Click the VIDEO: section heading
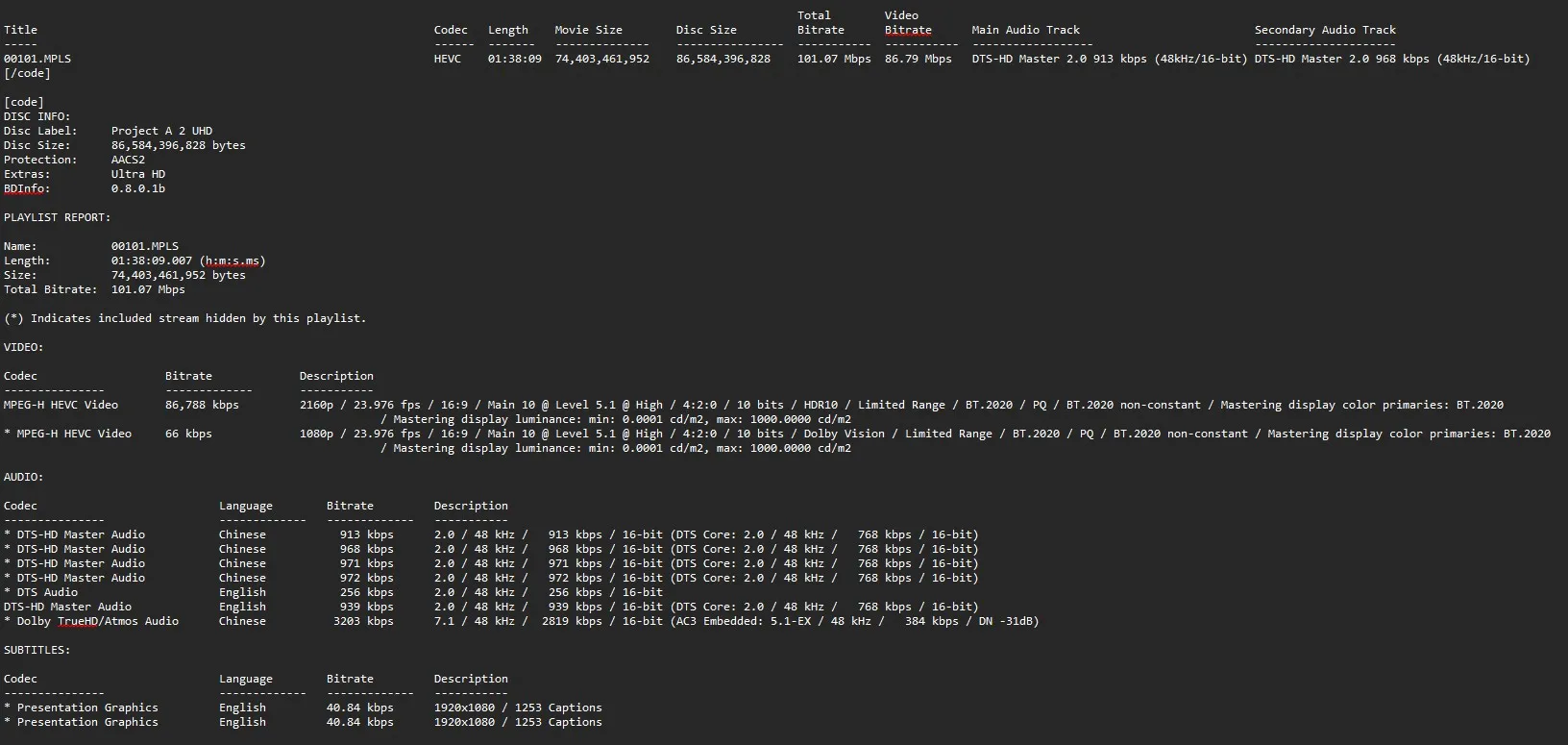Image resolution: width=1568 pixels, height=745 pixels. pos(23,347)
